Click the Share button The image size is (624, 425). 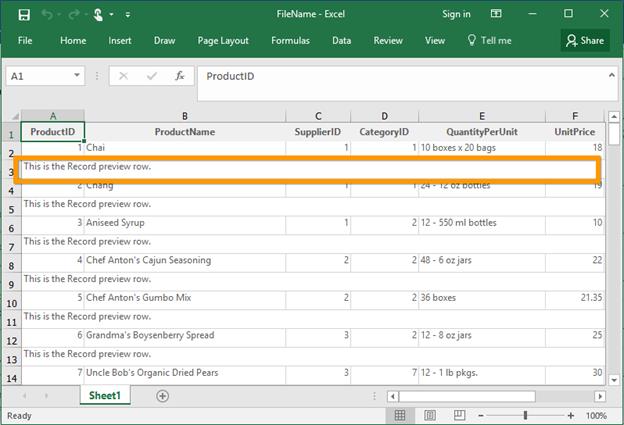click(585, 41)
